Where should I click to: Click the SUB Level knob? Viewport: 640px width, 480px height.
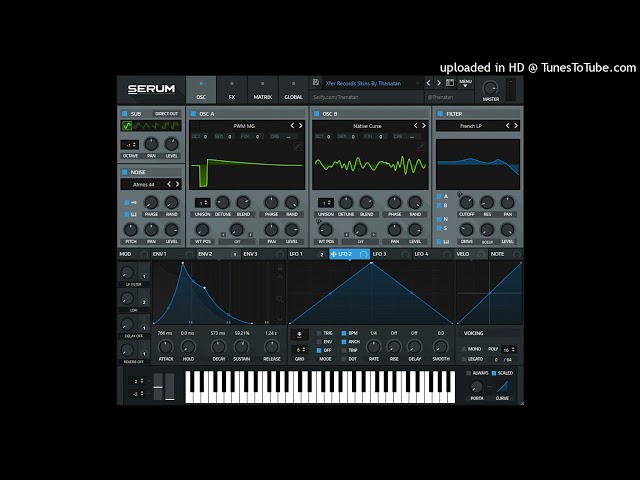(171, 144)
